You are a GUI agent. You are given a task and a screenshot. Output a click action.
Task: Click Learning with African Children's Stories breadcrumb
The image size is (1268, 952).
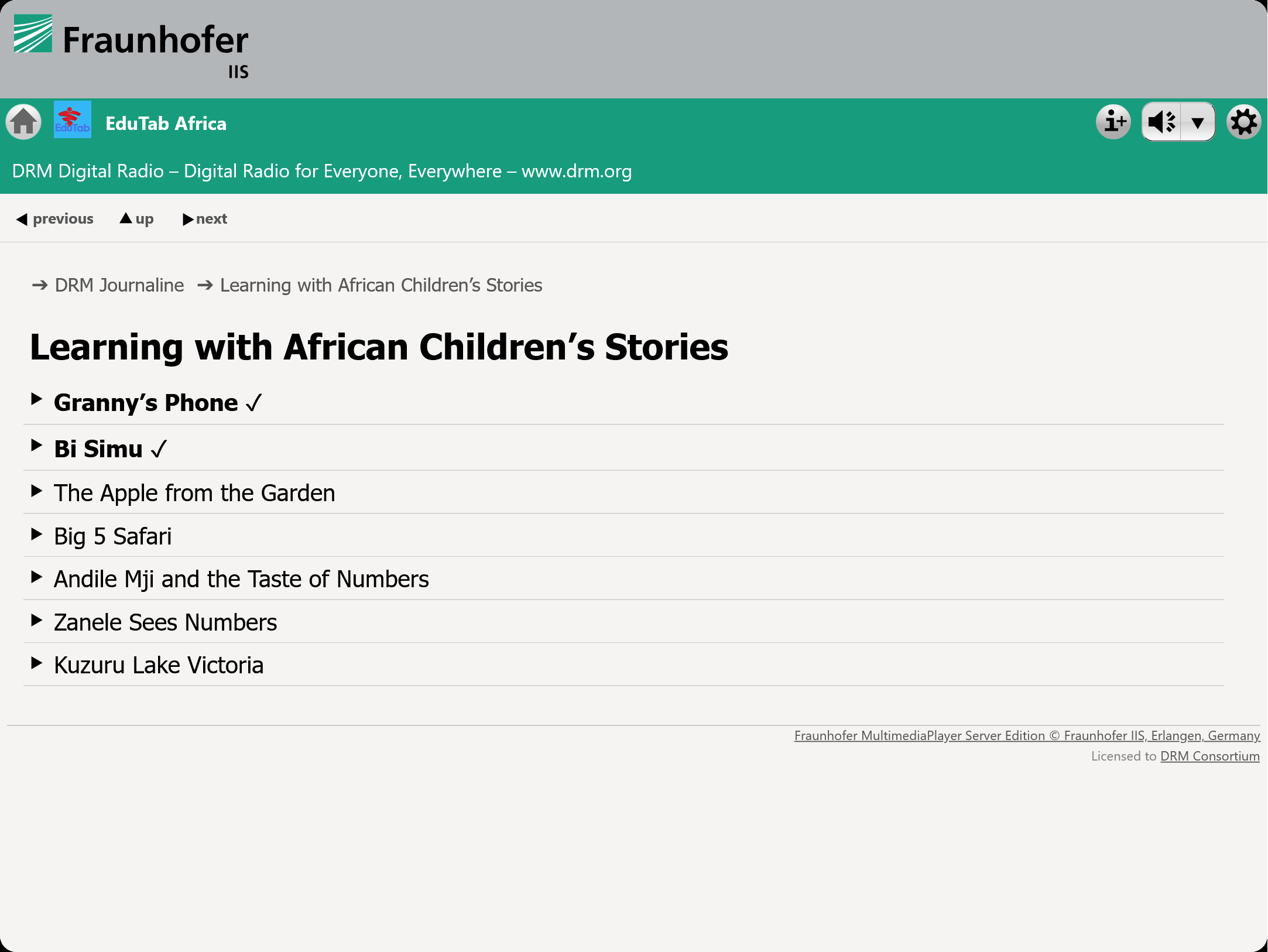click(x=381, y=285)
